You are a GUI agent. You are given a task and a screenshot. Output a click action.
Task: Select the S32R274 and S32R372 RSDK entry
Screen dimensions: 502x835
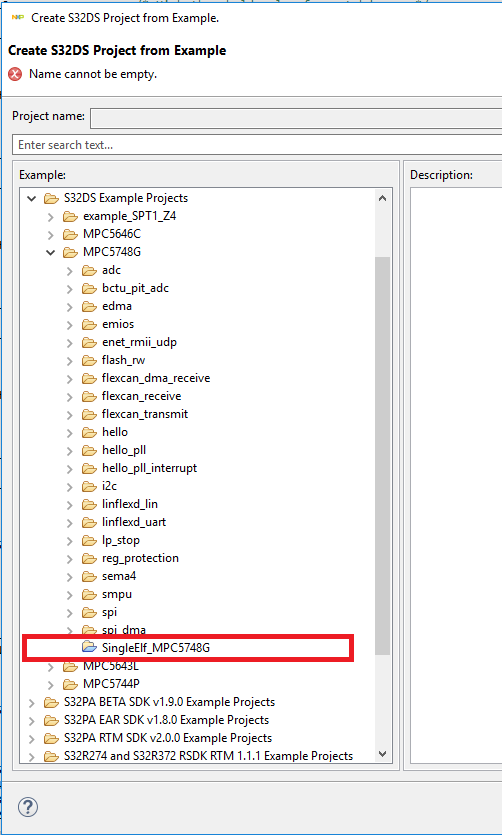coord(208,756)
